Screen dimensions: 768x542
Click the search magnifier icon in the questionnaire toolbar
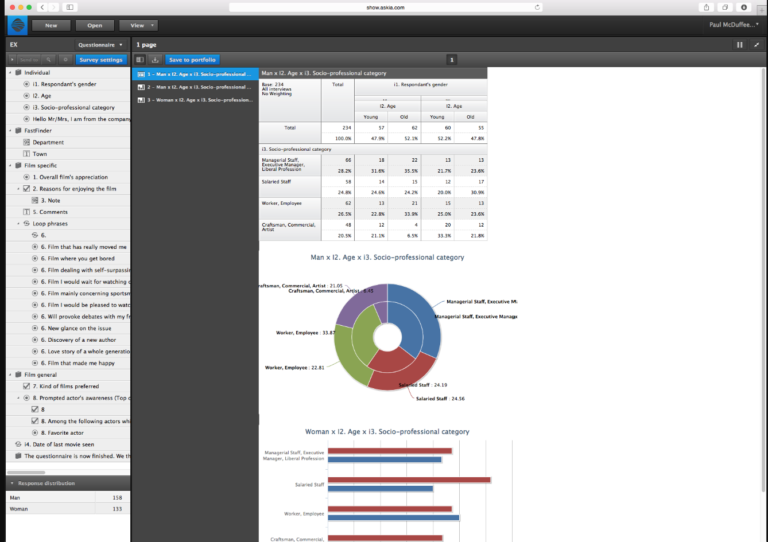[48, 60]
